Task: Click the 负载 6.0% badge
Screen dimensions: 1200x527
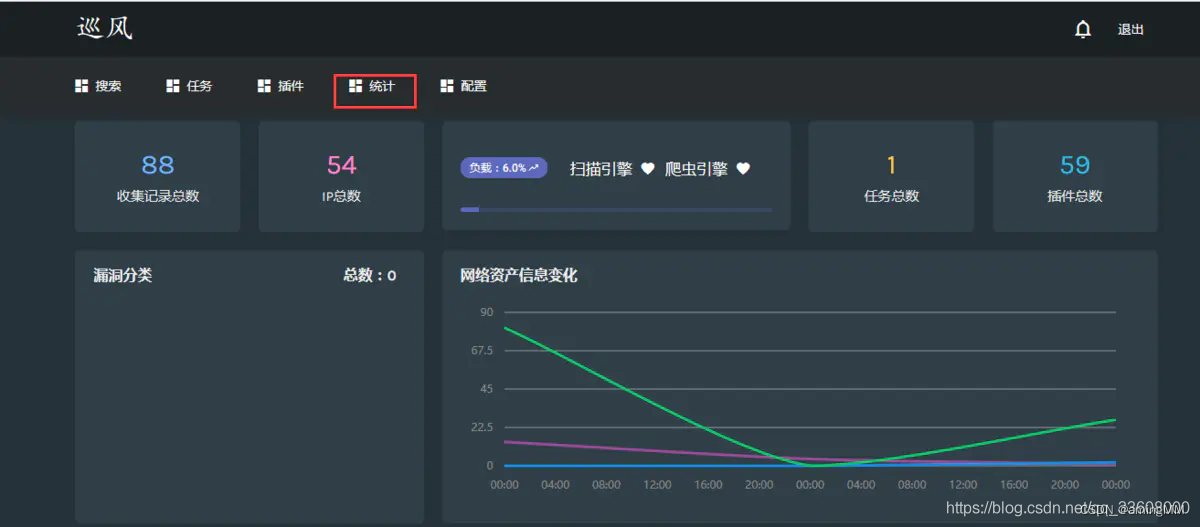Action: click(x=504, y=168)
